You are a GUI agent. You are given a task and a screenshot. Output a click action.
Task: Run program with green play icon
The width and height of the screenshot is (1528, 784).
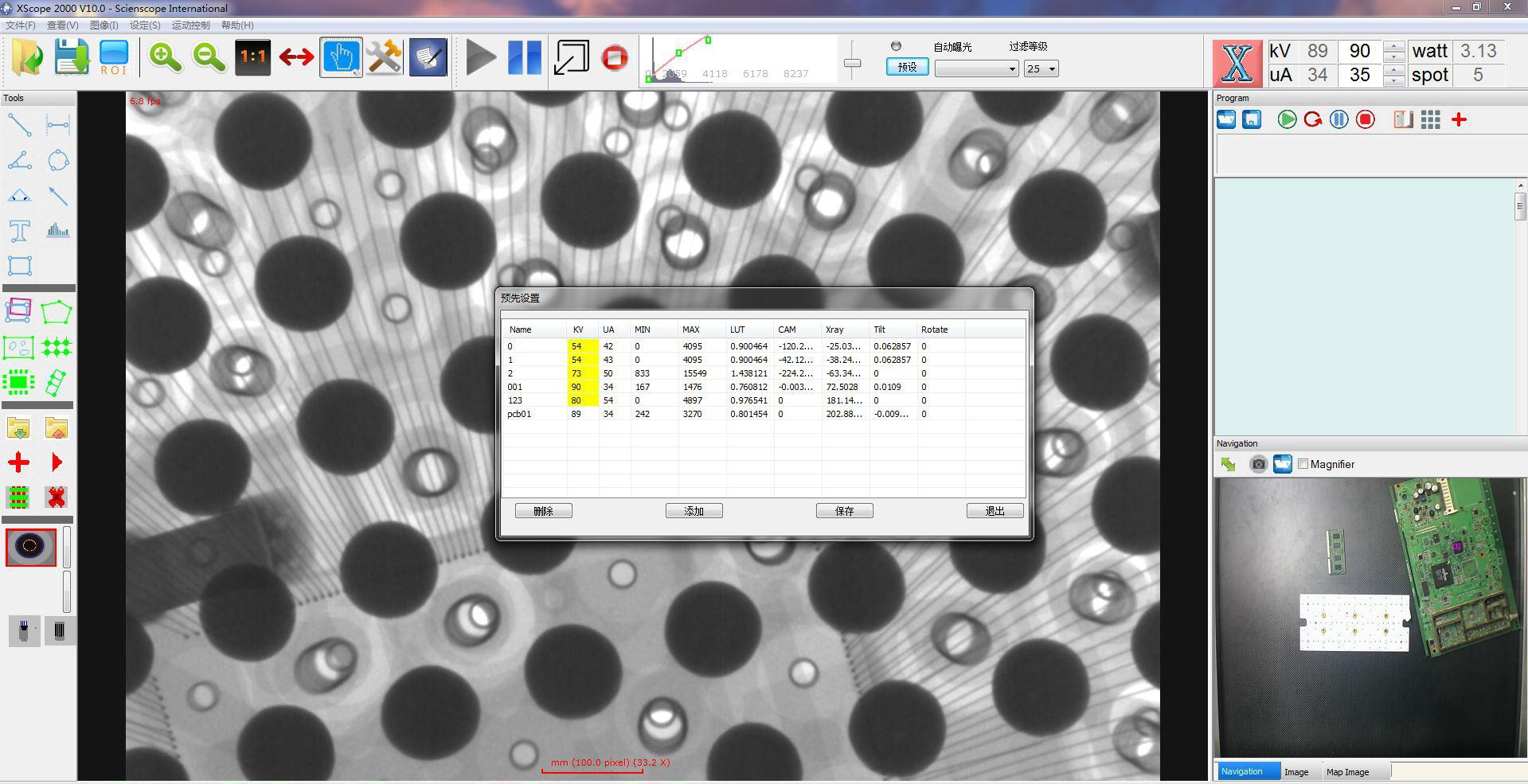[1287, 119]
